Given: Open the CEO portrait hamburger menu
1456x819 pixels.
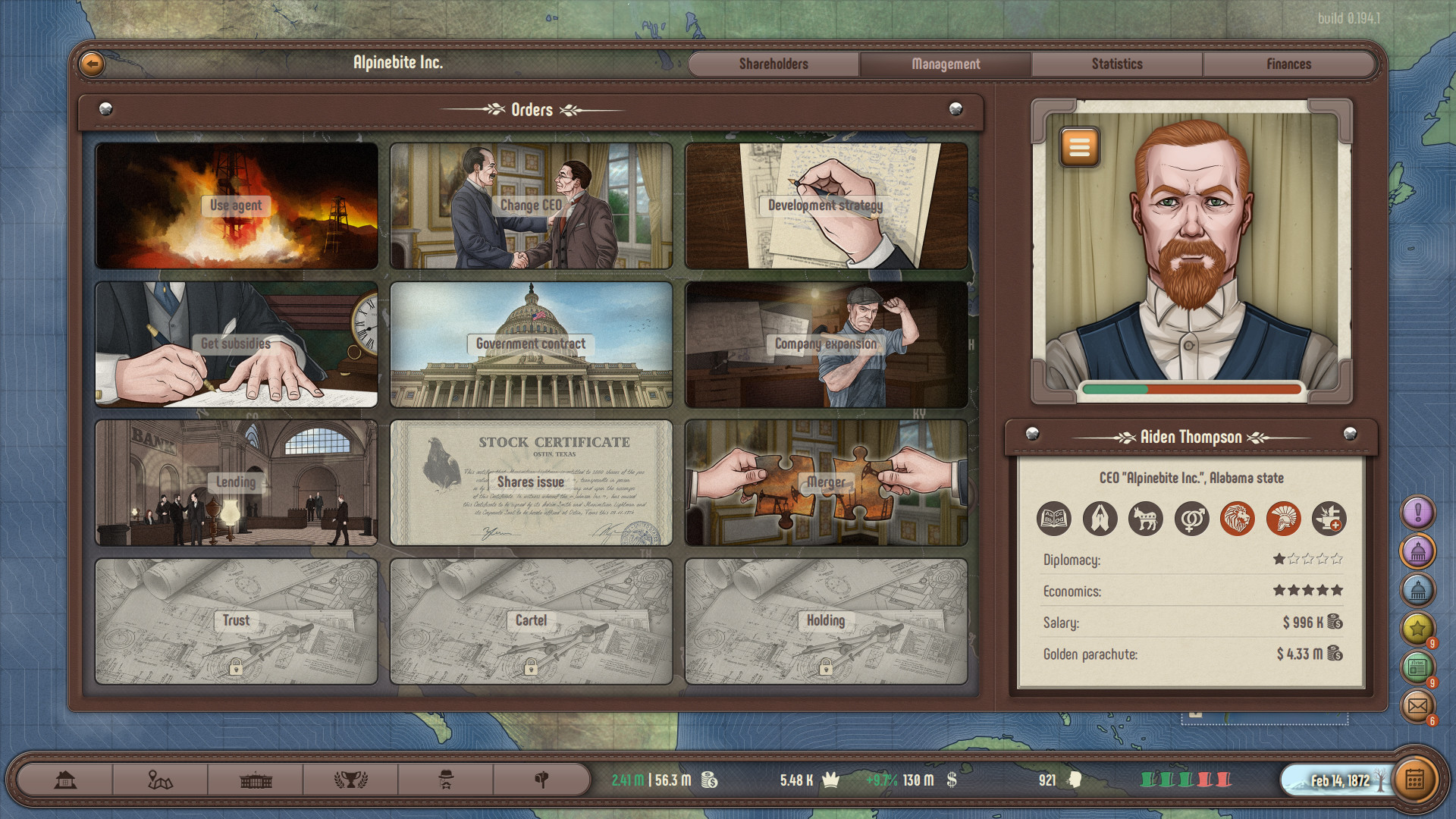Looking at the screenshot, I should pyautogui.click(x=1080, y=147).
